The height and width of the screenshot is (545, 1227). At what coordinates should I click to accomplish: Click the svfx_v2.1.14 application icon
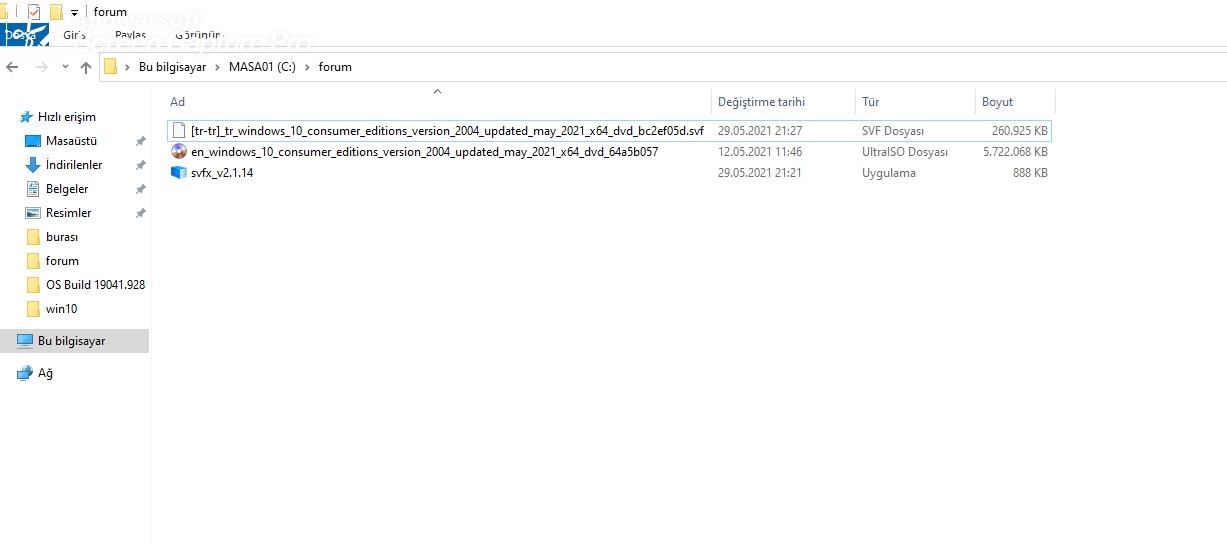pyautogui.click(x=179, y=173)
